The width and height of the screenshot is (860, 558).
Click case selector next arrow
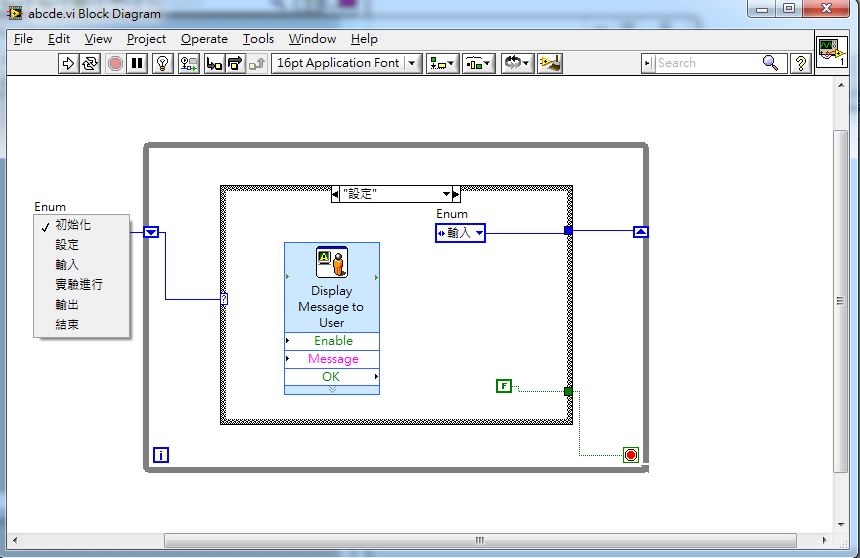click(x=456, y=194)
